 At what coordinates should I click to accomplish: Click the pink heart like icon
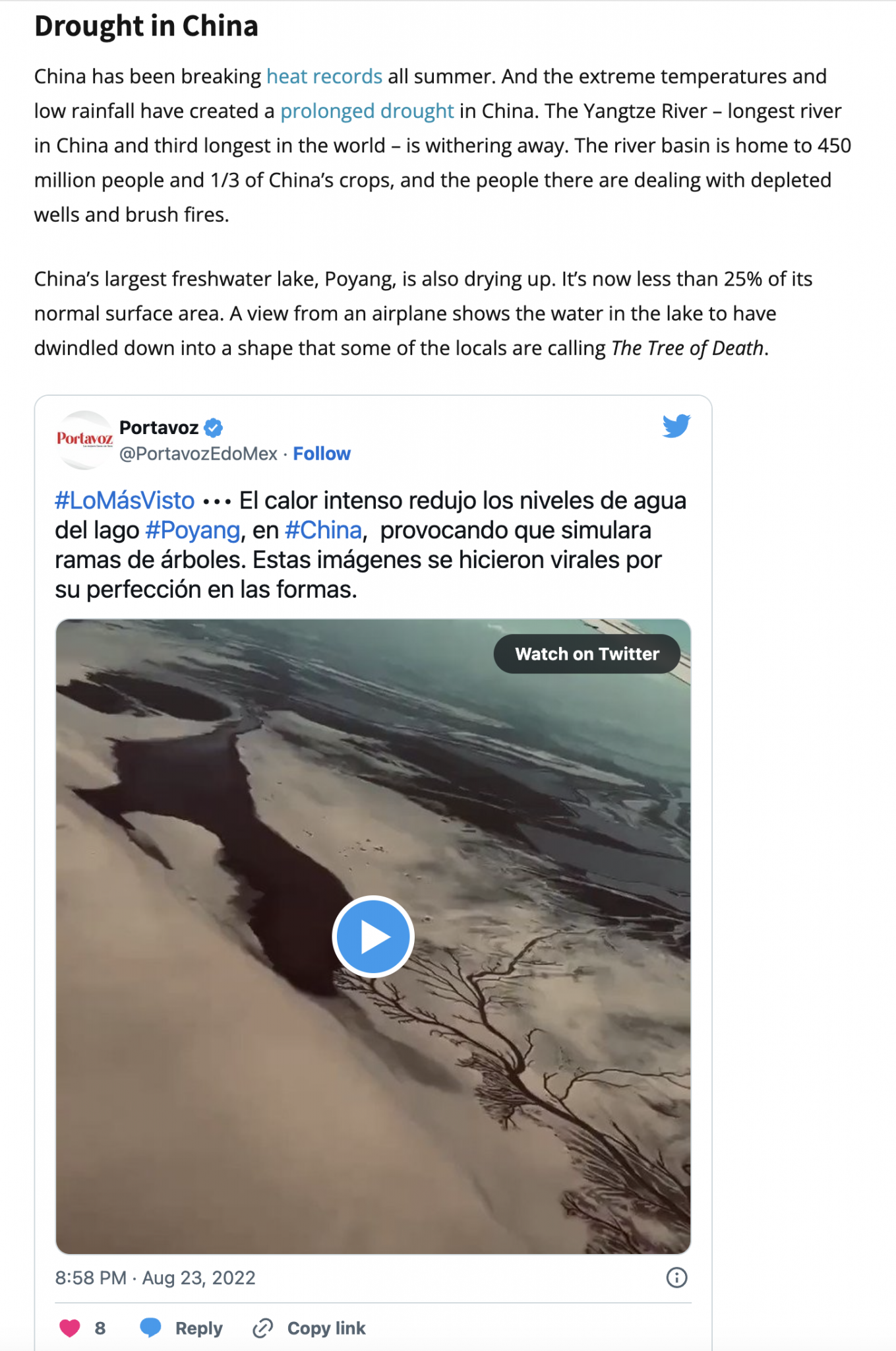click(x=70, y=1328)
